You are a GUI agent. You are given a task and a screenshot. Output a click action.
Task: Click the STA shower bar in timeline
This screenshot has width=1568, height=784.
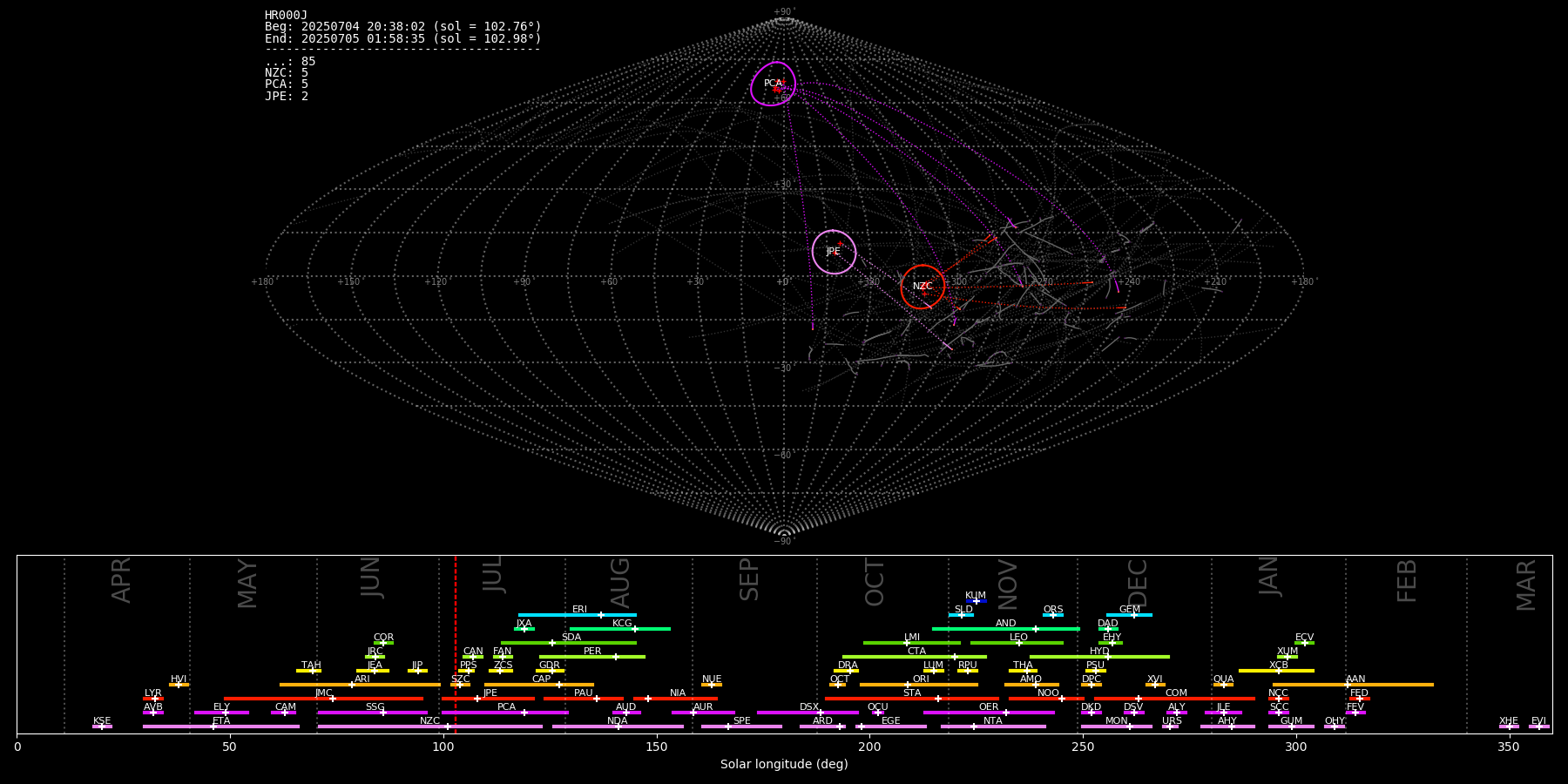pos(912,699)
